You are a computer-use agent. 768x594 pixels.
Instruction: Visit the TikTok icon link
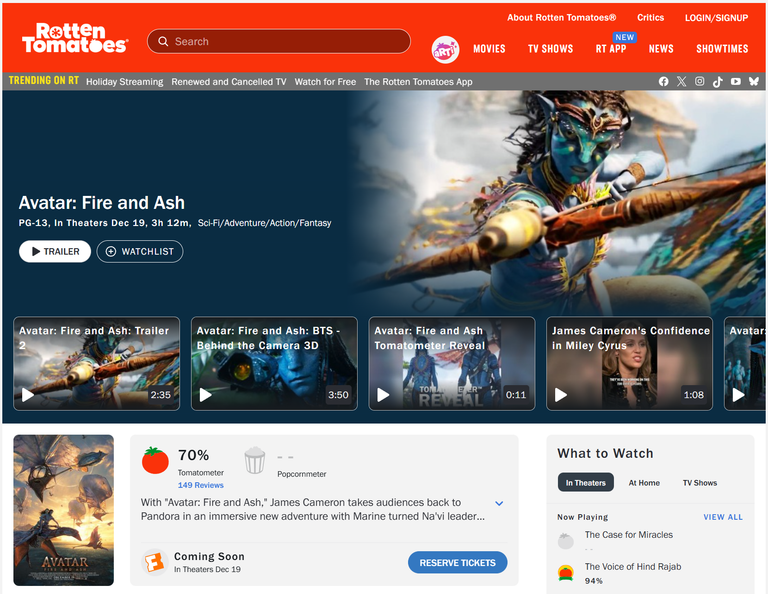(718, 82)
